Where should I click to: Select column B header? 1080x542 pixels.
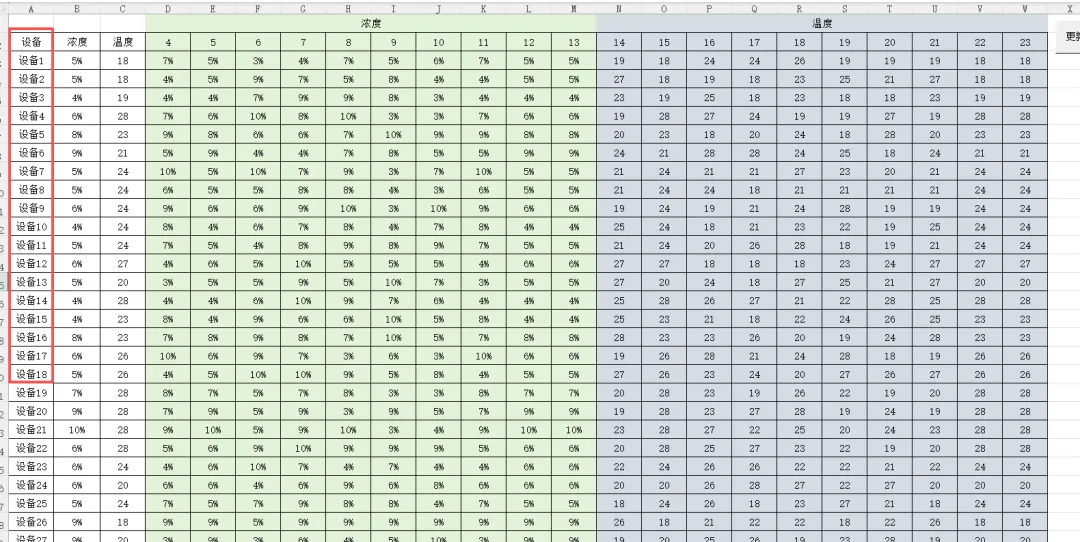(77, 8)
